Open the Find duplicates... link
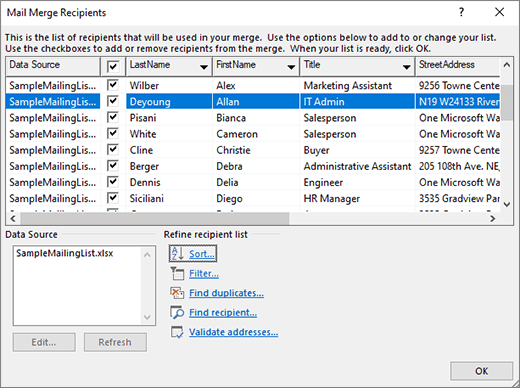 pos(226,293)
